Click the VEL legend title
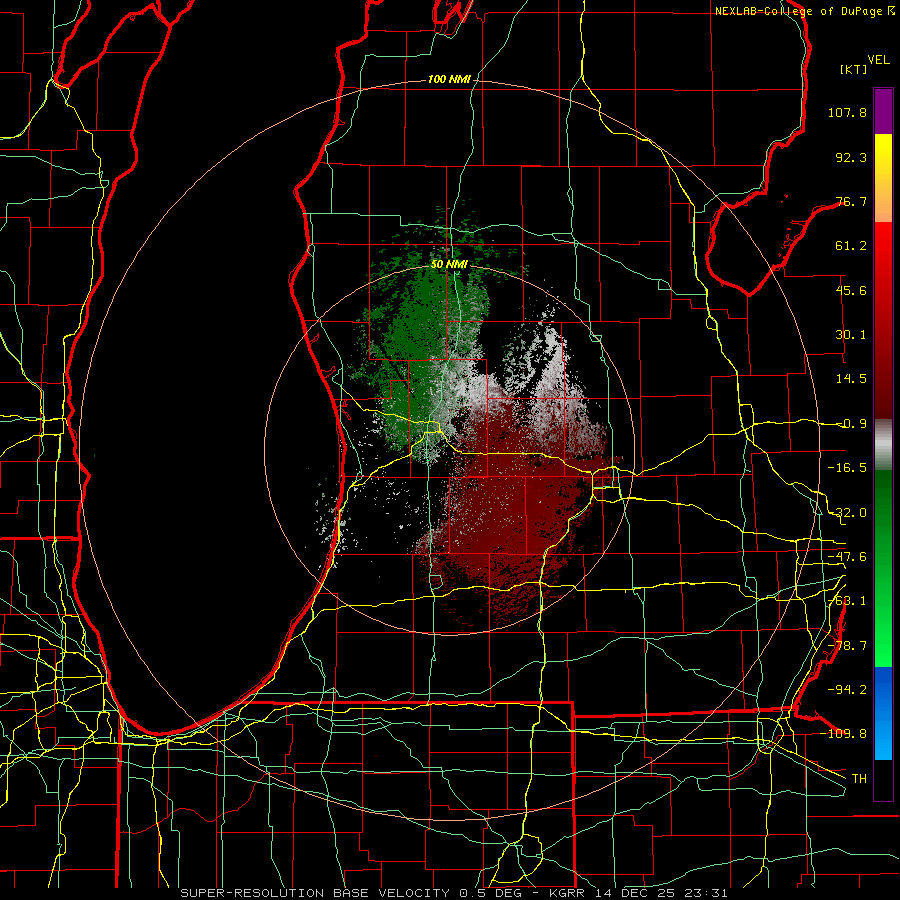The width and height of the screenshot is (900, 900). pos(878,60)
